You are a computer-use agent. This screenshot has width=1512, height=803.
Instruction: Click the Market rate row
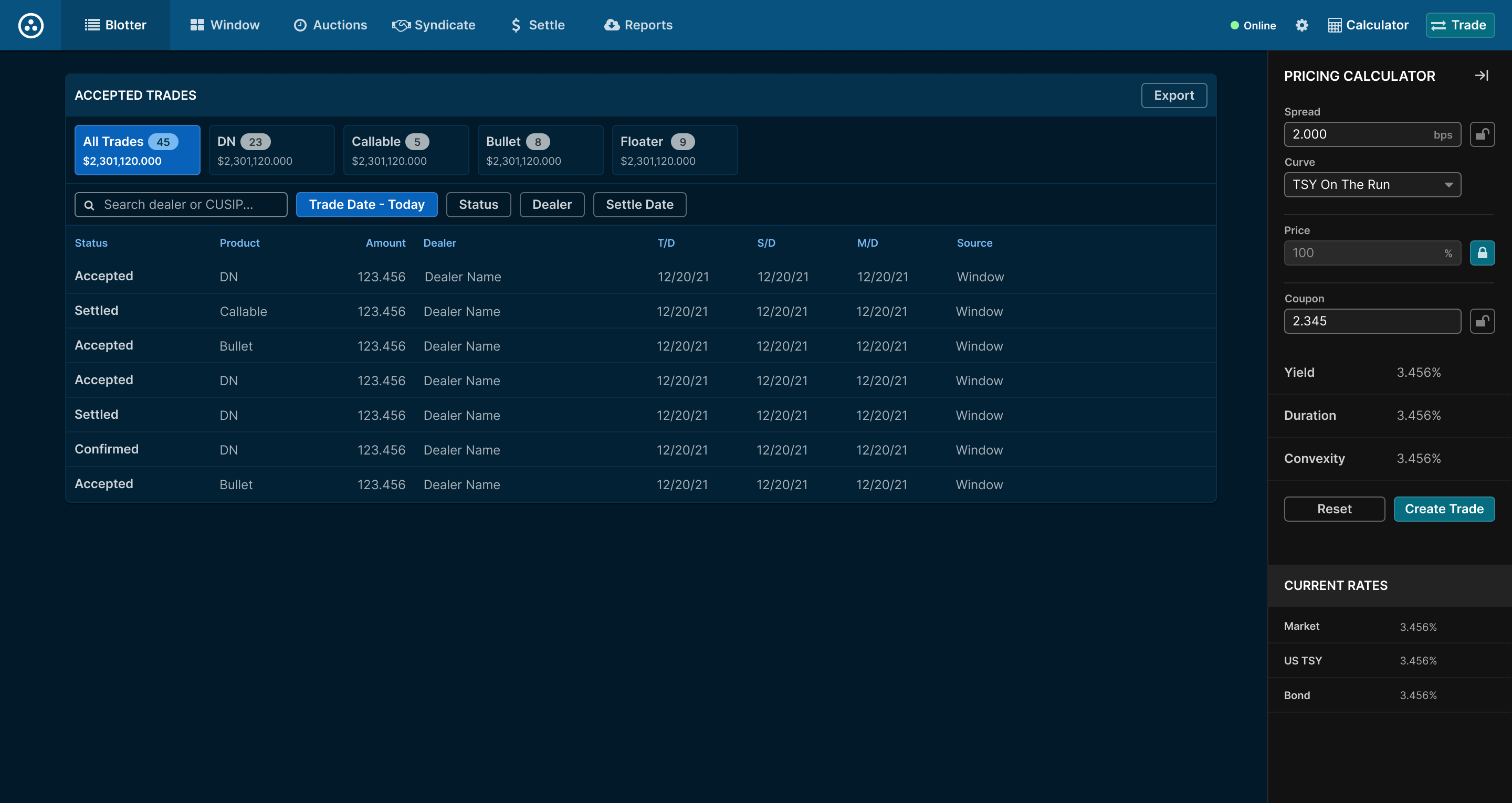pyautogui.click(x=1389, y=626)
